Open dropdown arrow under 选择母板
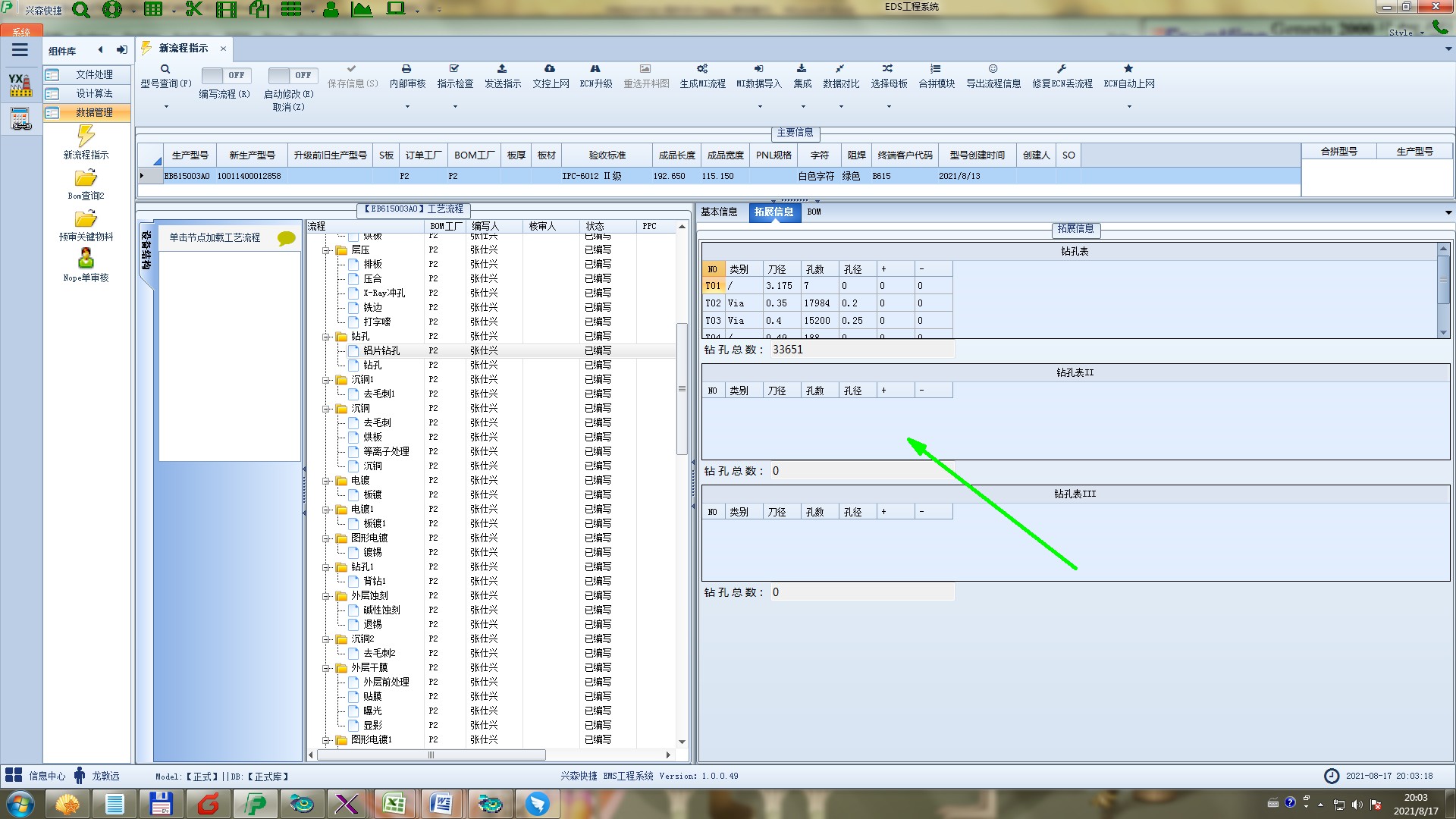 coord(889,107)
